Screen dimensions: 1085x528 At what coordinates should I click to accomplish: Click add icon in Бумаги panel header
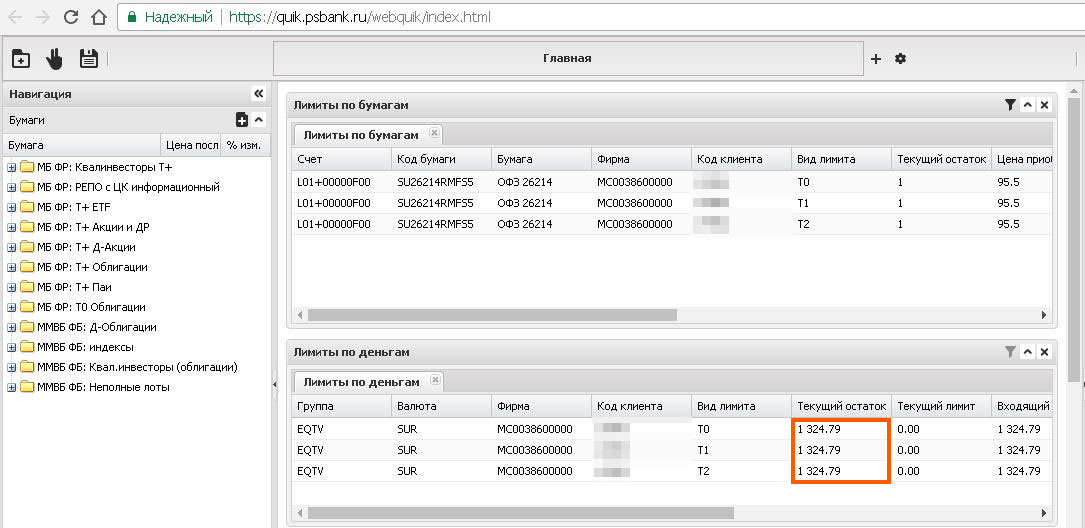coord(242,120)
